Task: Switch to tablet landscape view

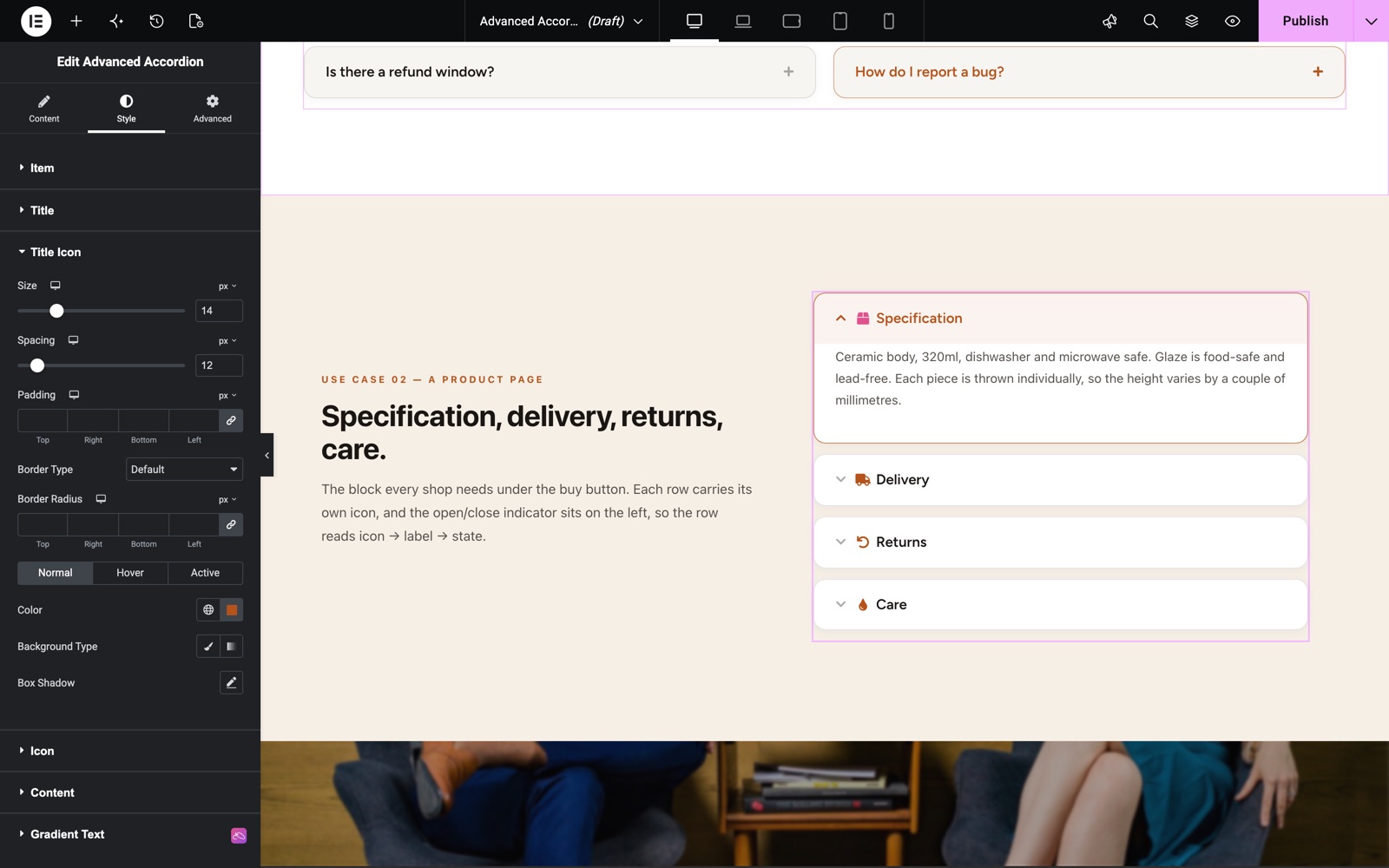Action: tap(792, 21)
